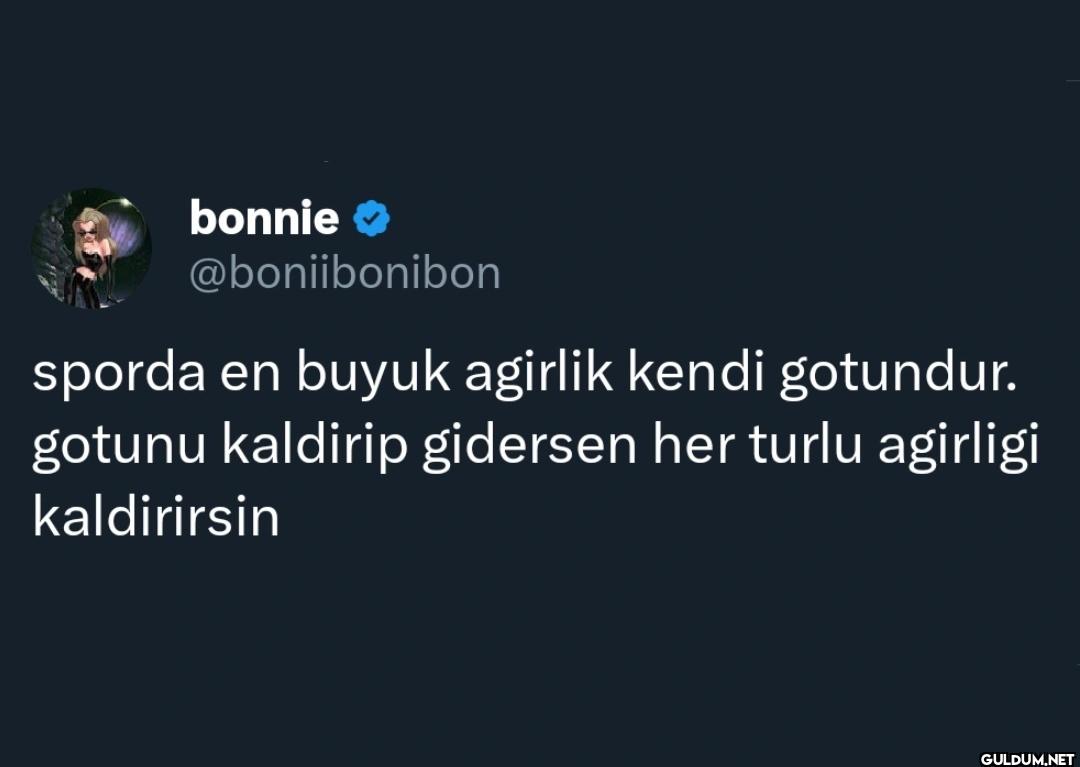Open bonnie's profile picture avatar
Screen dimensions: 1080x767
[x=91, y=248]
